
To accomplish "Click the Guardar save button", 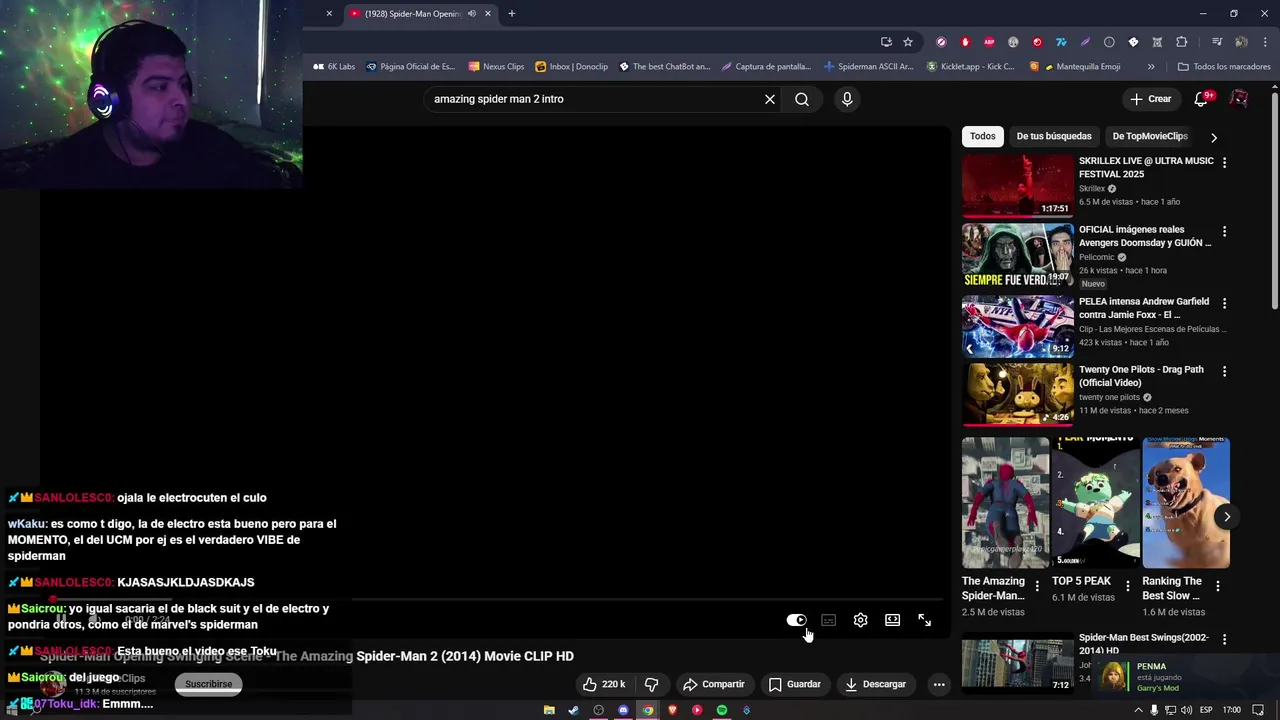I will coord(794,684).
